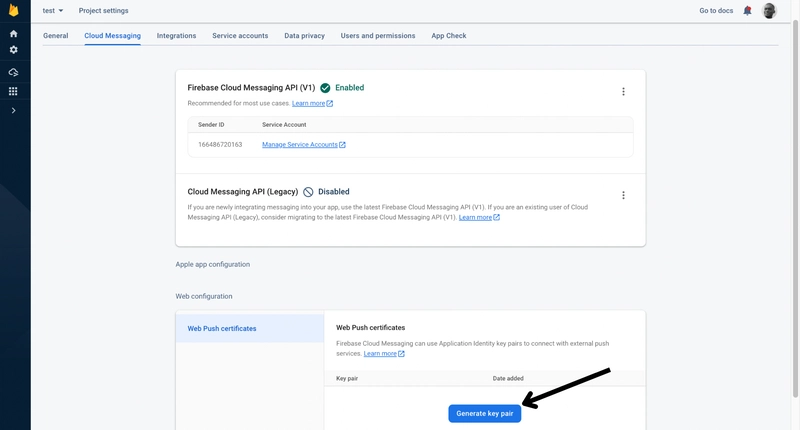Select the Cloud Messaging tab
Viewport: 800px width, 430px height.
point(112,36)
